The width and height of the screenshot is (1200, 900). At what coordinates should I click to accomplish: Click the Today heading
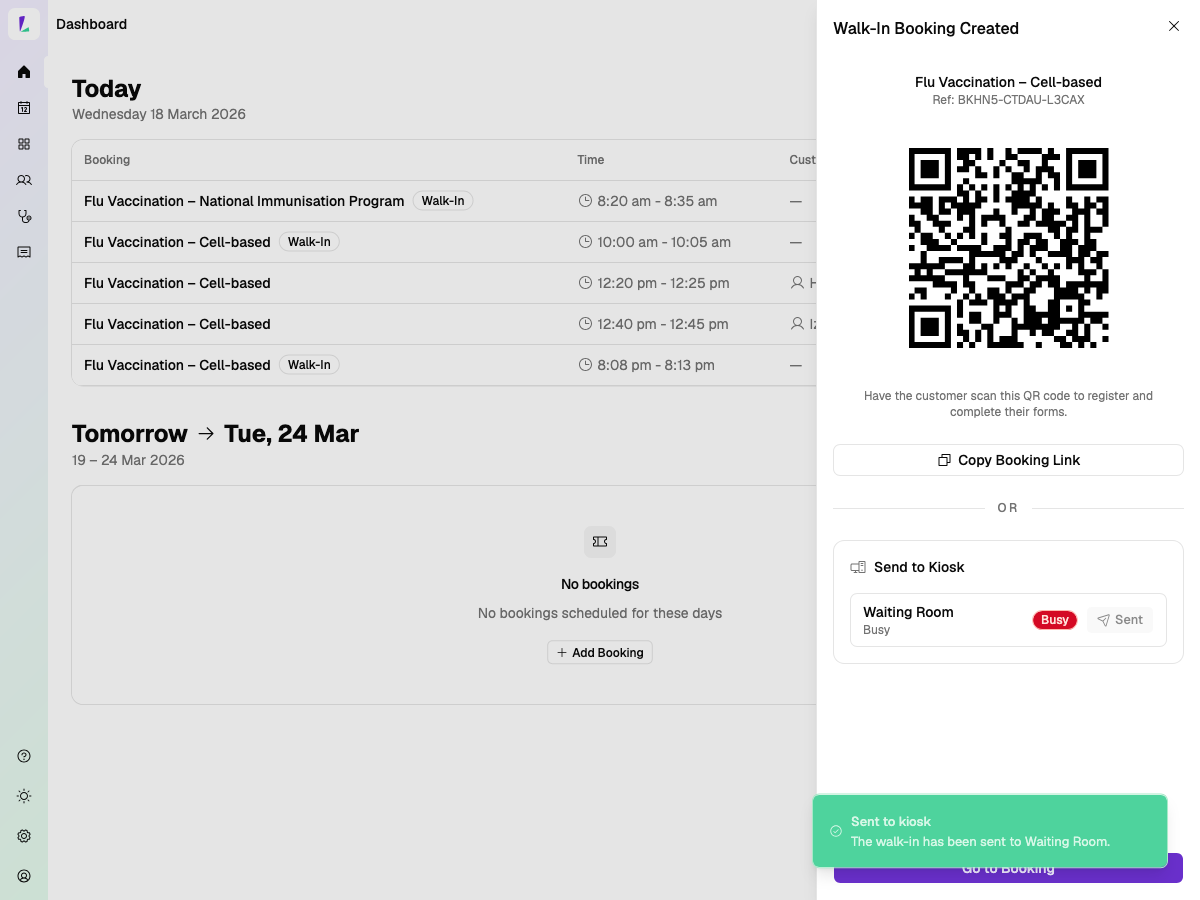coord(107,88)
